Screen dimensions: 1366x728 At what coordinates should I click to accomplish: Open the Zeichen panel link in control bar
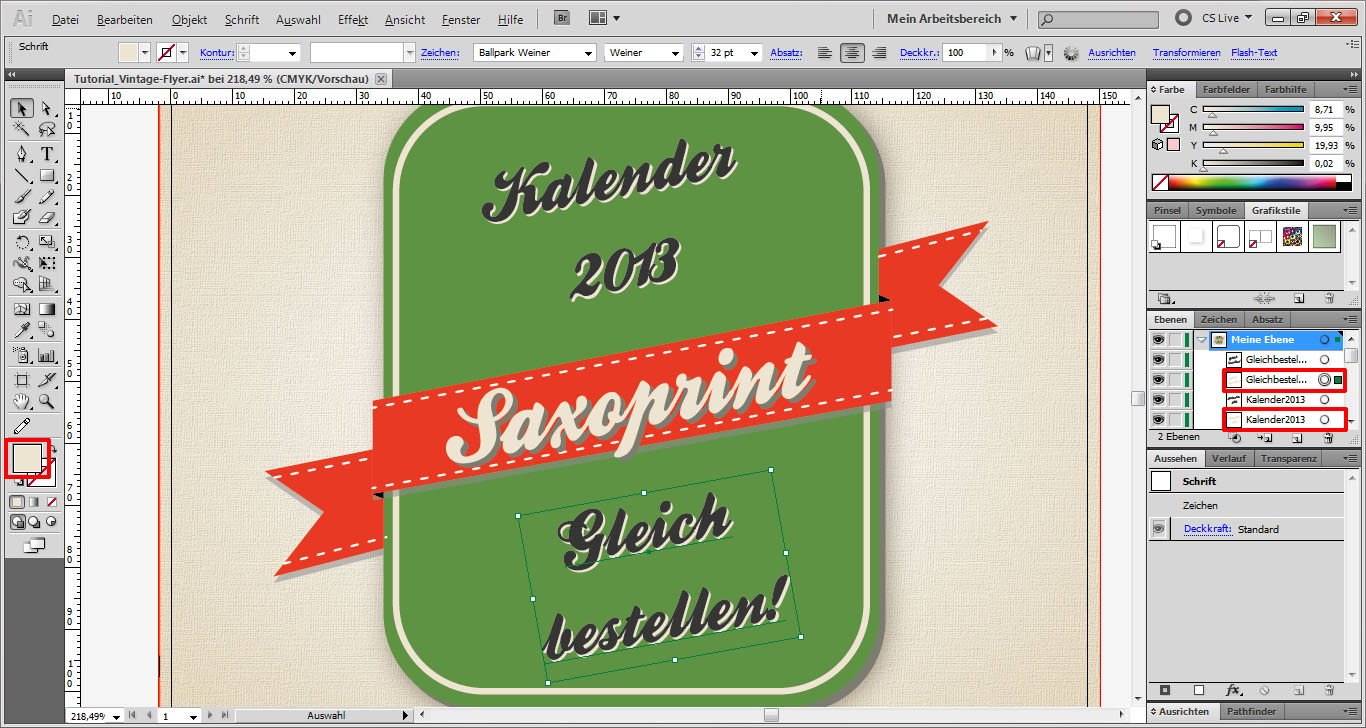(439, 53)
